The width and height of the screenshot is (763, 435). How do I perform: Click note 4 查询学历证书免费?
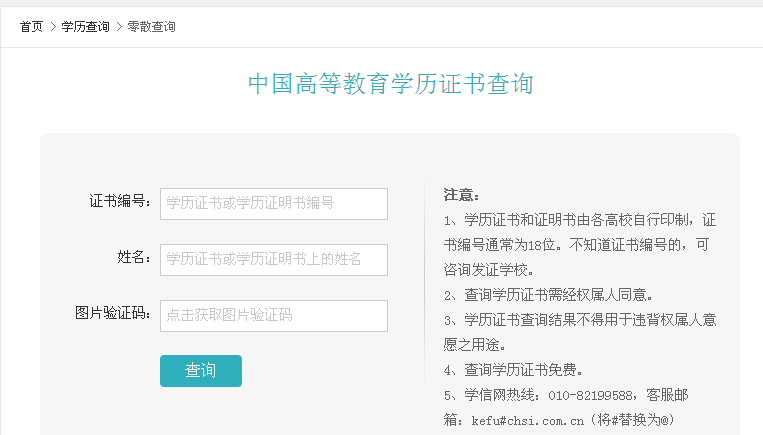coord(513,370)
